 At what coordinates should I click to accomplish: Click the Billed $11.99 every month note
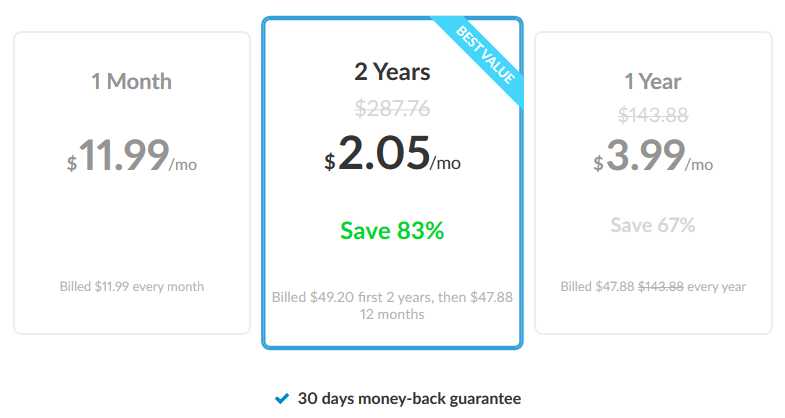coord(132,286)
